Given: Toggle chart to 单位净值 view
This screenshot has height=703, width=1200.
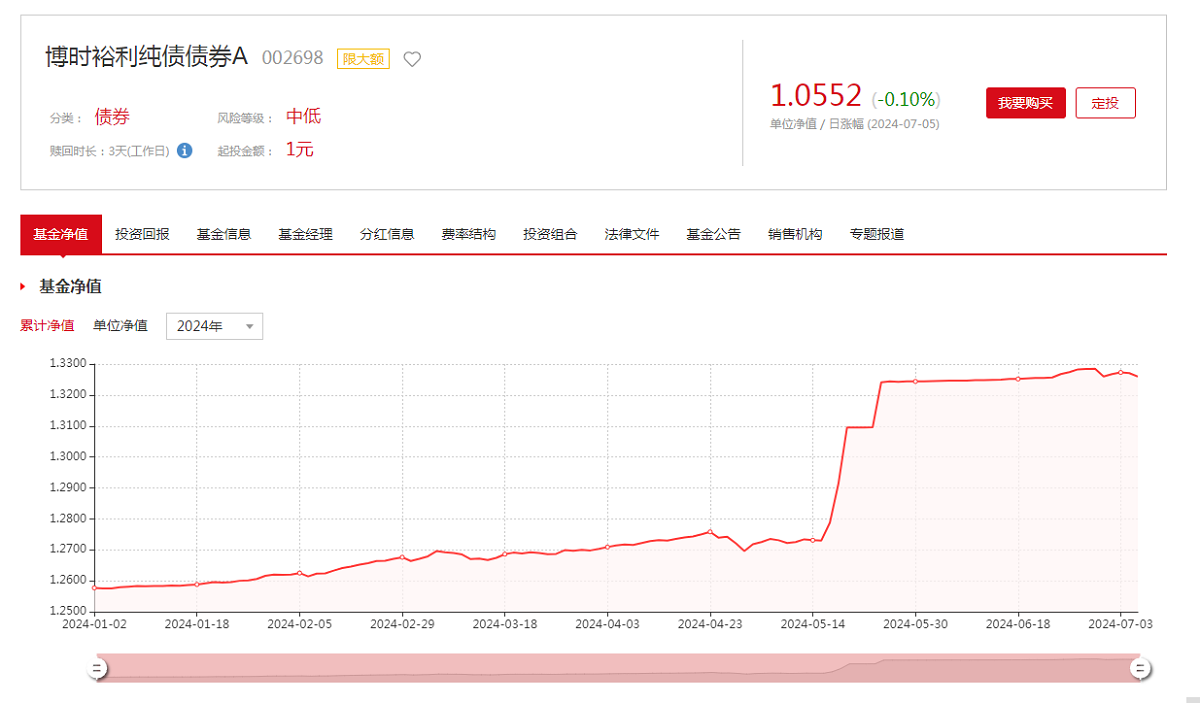Looking at the screenshot, I should click(x=120, y=326).
